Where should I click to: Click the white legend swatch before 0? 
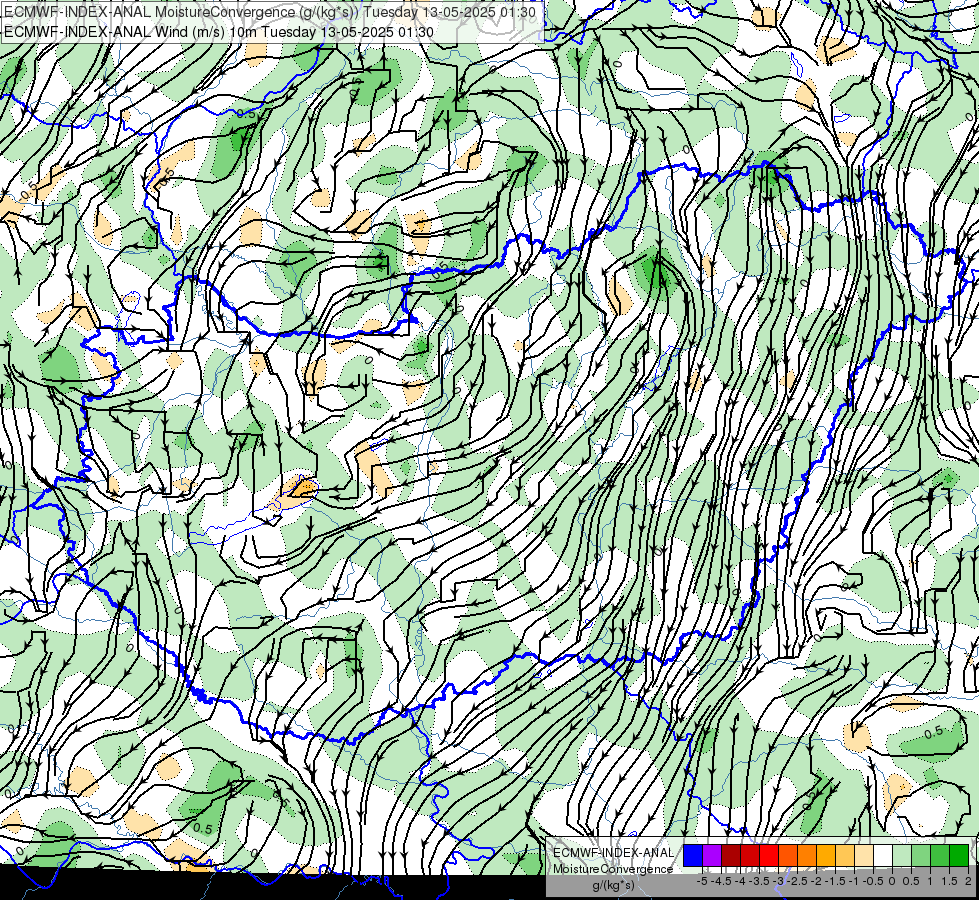[x=883, y=855]
